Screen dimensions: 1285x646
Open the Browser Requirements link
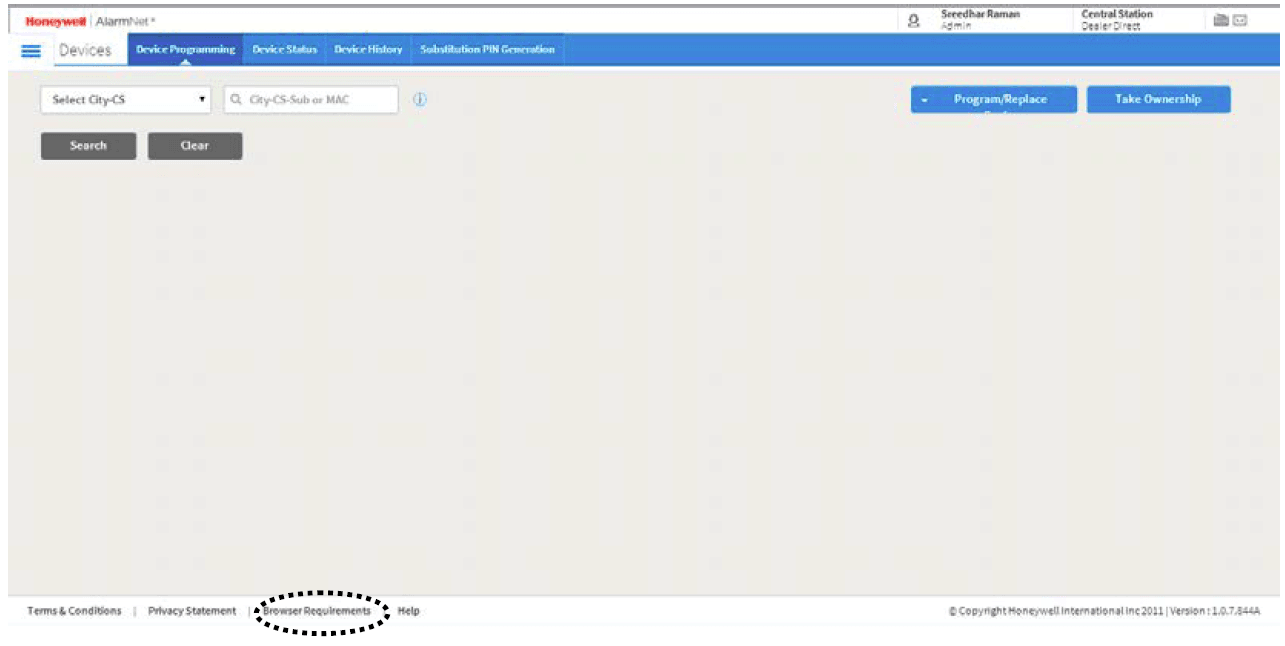(x=317, y=611)
